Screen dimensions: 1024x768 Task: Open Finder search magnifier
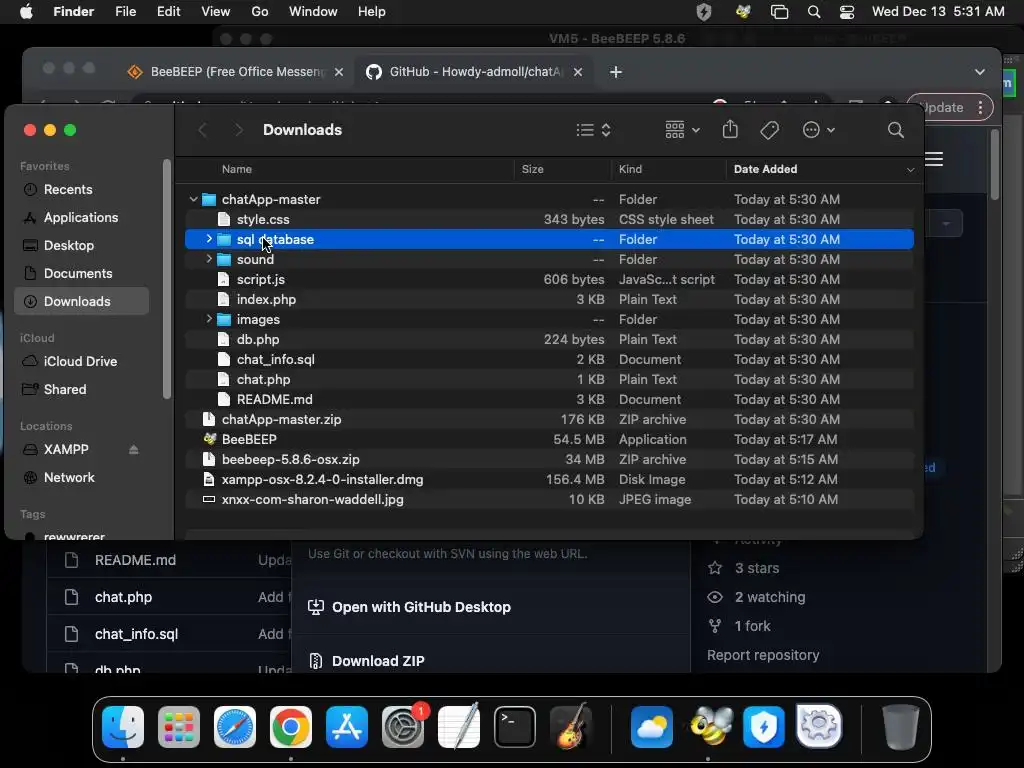pos(896,130)
